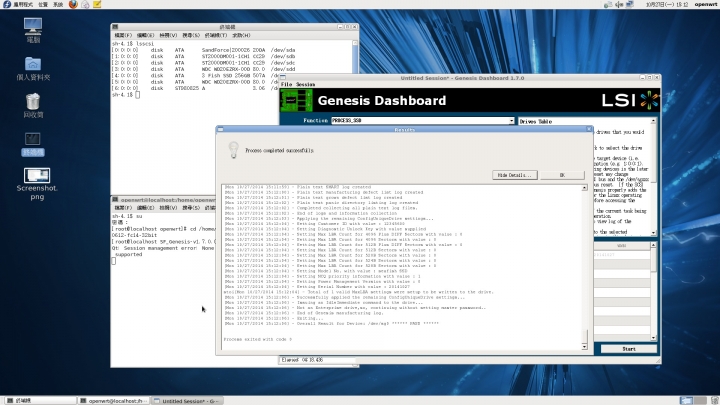Open Help menu in upper terminal
Screen dimensions: 720x405
point(241,35)
